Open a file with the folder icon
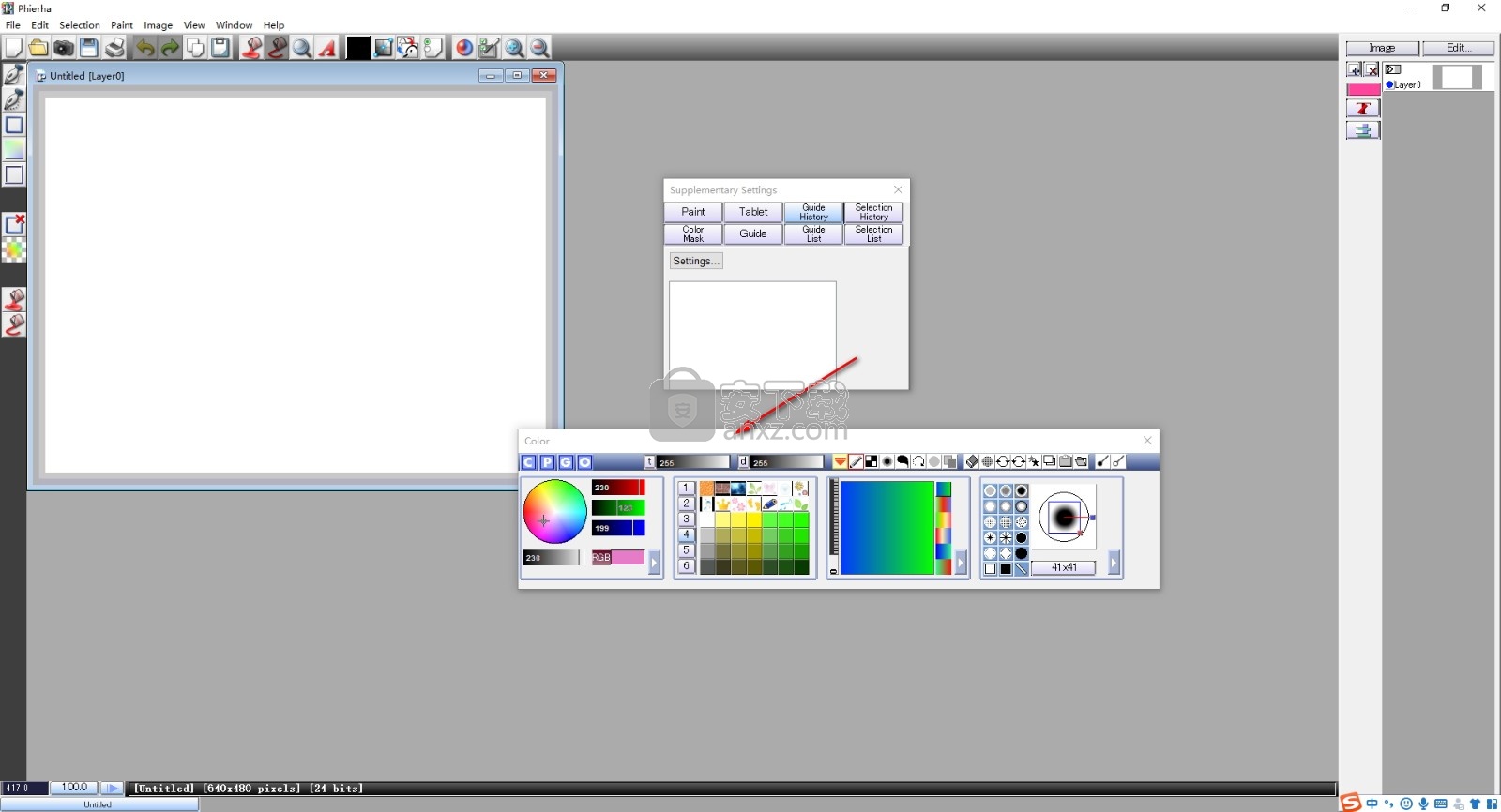This screenshot has width=1501, height=812. tap(38, 48)
